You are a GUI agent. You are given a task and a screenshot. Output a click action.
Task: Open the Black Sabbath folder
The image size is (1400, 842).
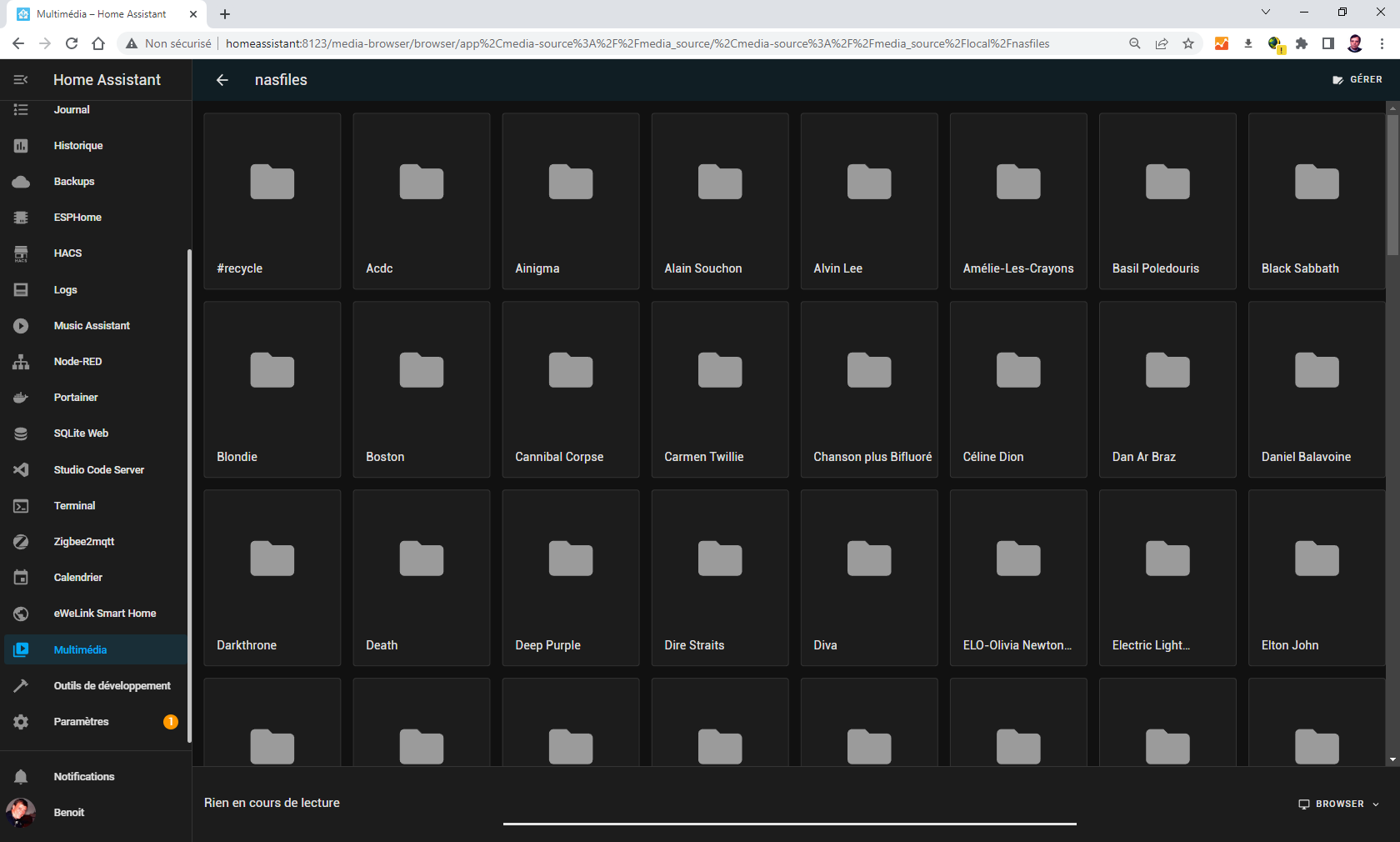click(1317, 201)
